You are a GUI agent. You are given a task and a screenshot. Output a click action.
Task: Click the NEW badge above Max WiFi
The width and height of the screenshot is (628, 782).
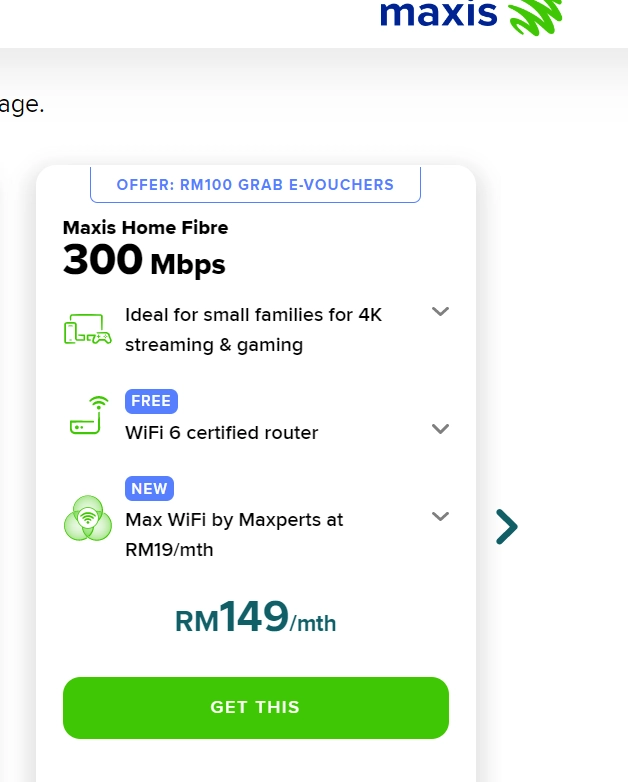(149, 488)
